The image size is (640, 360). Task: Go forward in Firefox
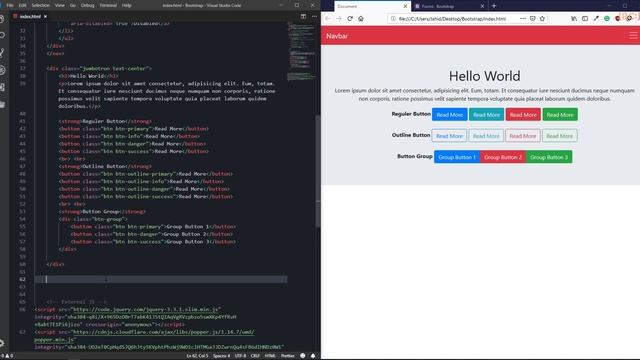[339, 18]
